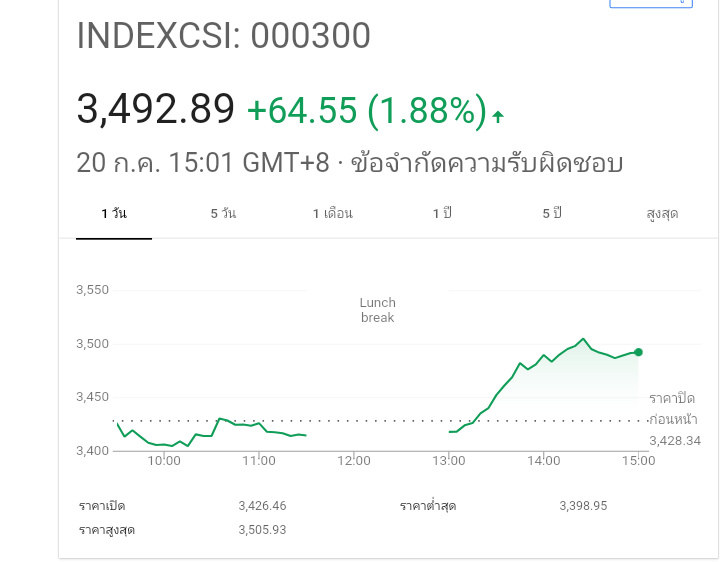
Task: Click the INDEXCSI: 000300 heading
Action: (x=223, y=36)
